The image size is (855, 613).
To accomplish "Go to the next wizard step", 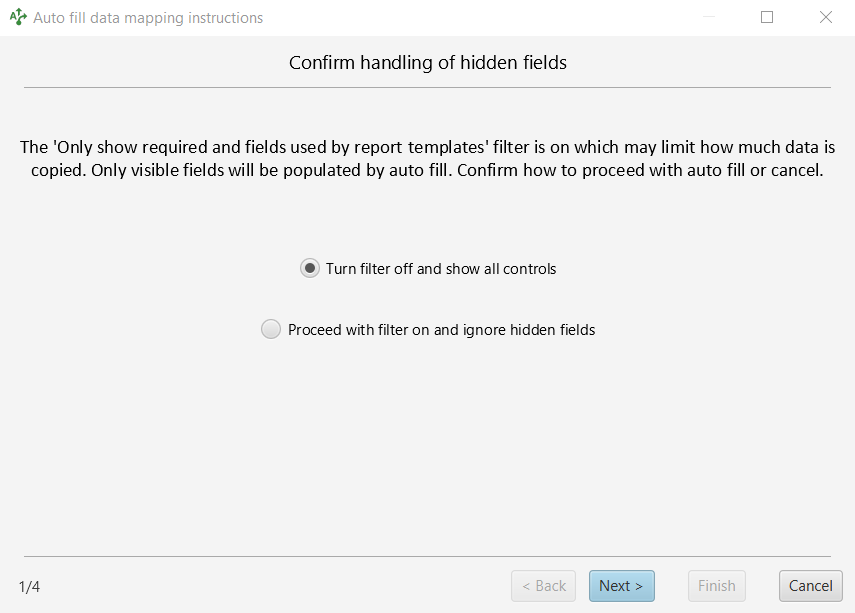I will click(x=622, y=586).
